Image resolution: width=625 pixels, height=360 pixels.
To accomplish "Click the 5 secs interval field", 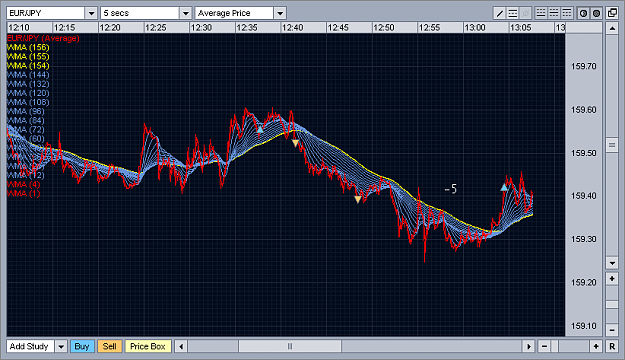I will click(140, 13).
